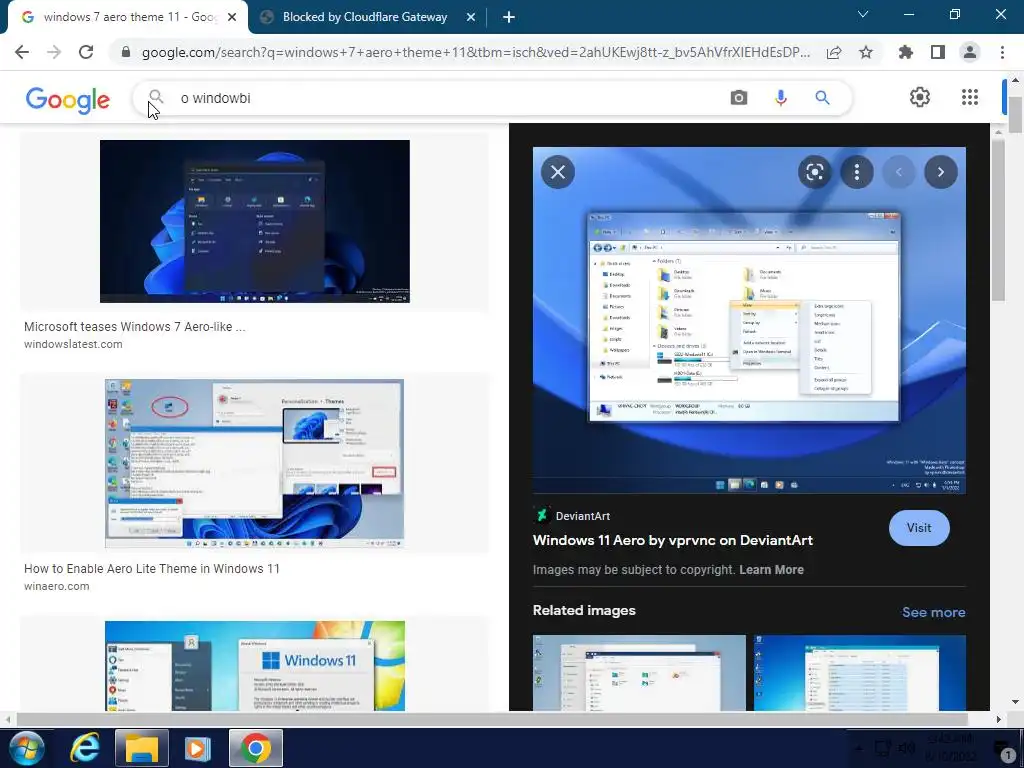Click the horizontal scrollbar at bottom
Image resolution: width=1024 pixels, height=768 pixels.
coord(491,719)
